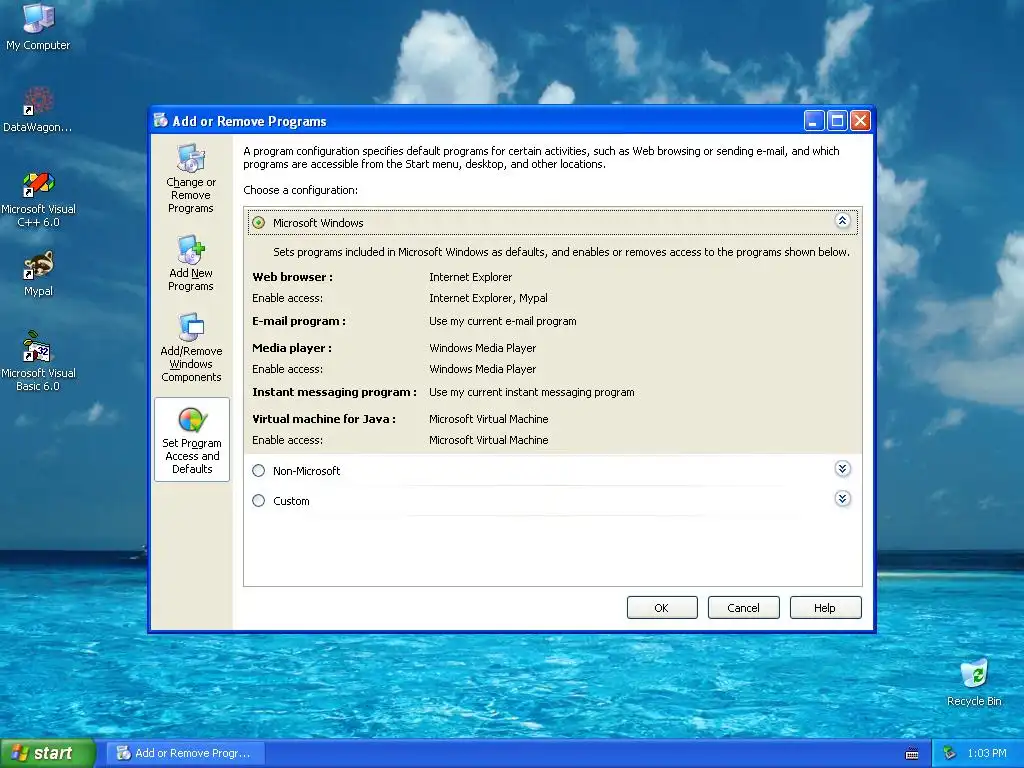Open My Computer desktop icon
The width and height of the screenshot is (1024, 768).
[38, 27]
